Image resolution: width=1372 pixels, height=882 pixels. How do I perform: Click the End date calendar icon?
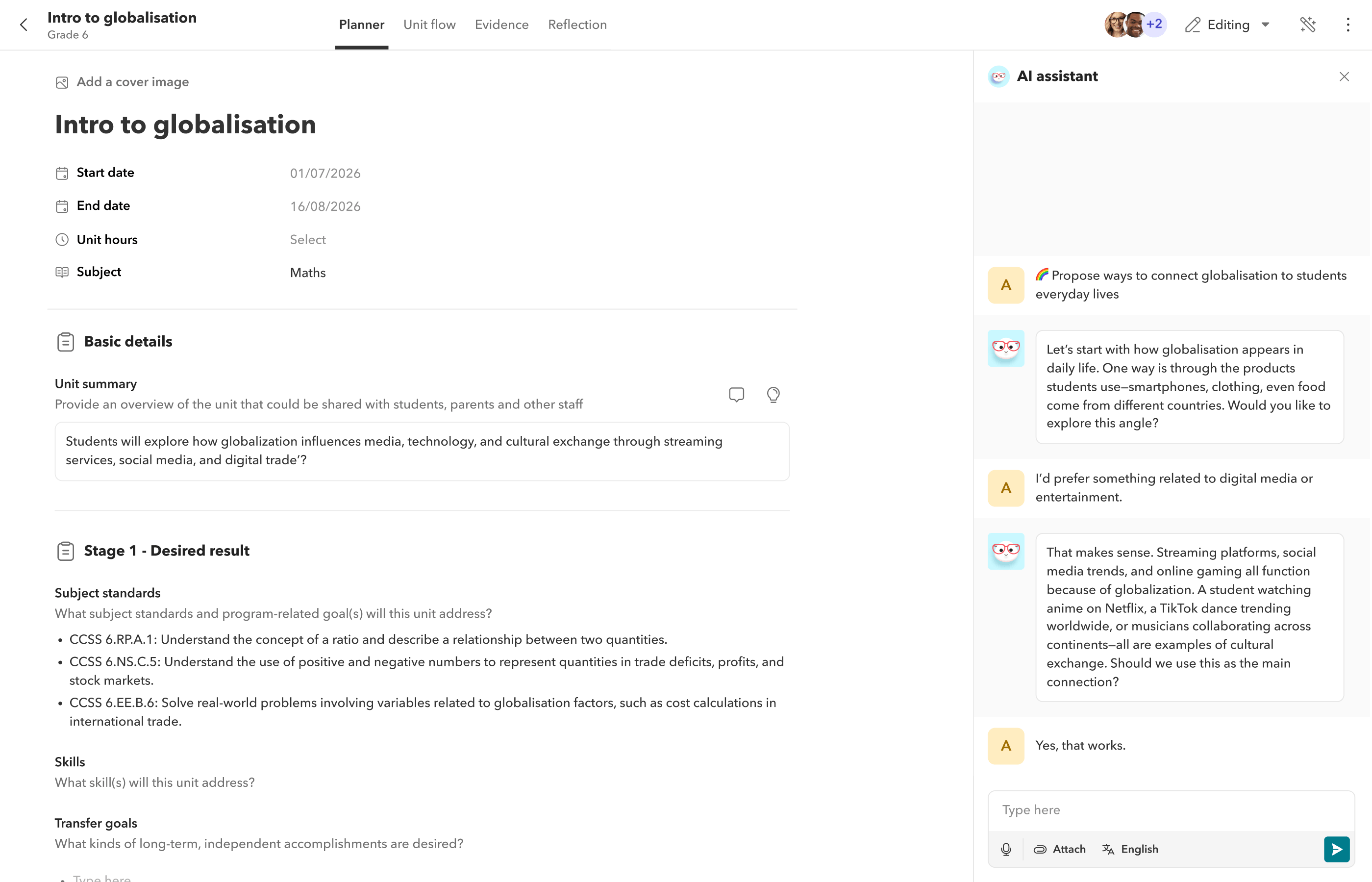[x=62, y=206]
